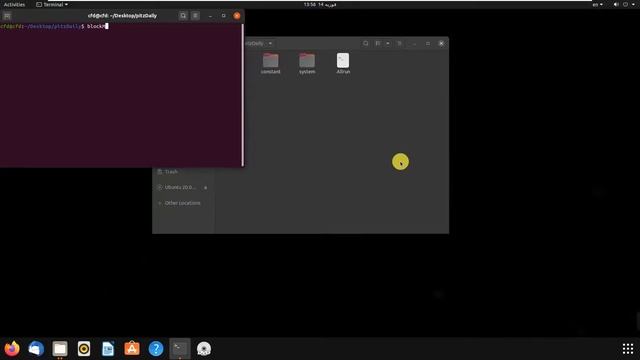Click the volume icon in system tray

[616, 4]
